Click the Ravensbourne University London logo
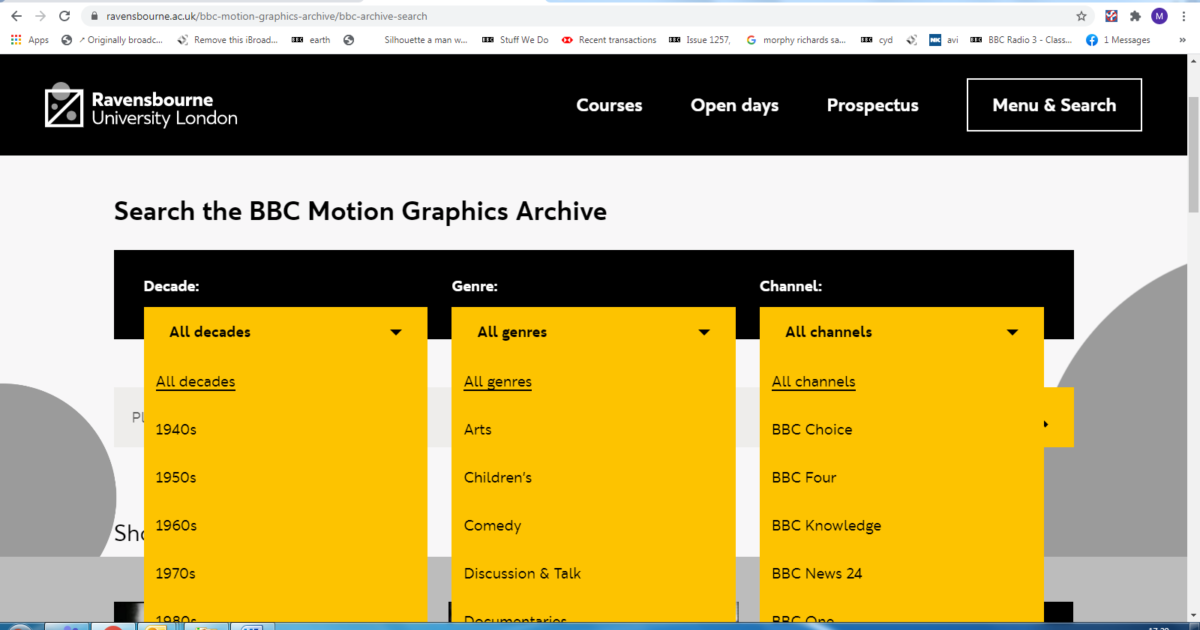 click(140, 105)
